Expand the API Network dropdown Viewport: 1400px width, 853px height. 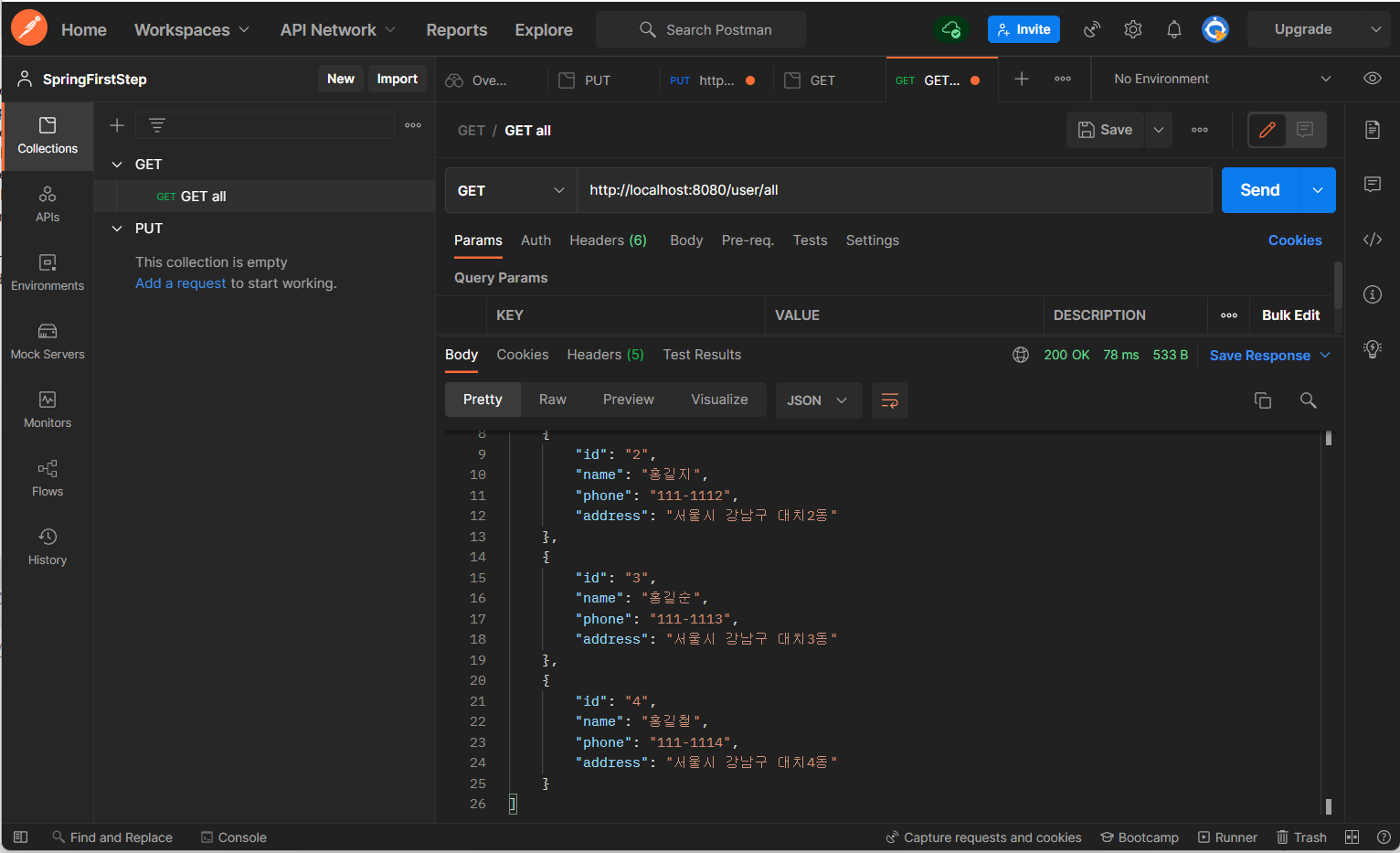point(338,29)
